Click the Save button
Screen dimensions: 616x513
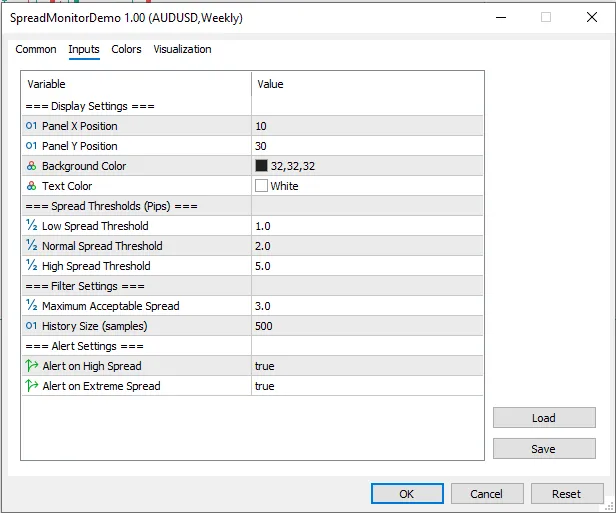click(x=544, y=449)
